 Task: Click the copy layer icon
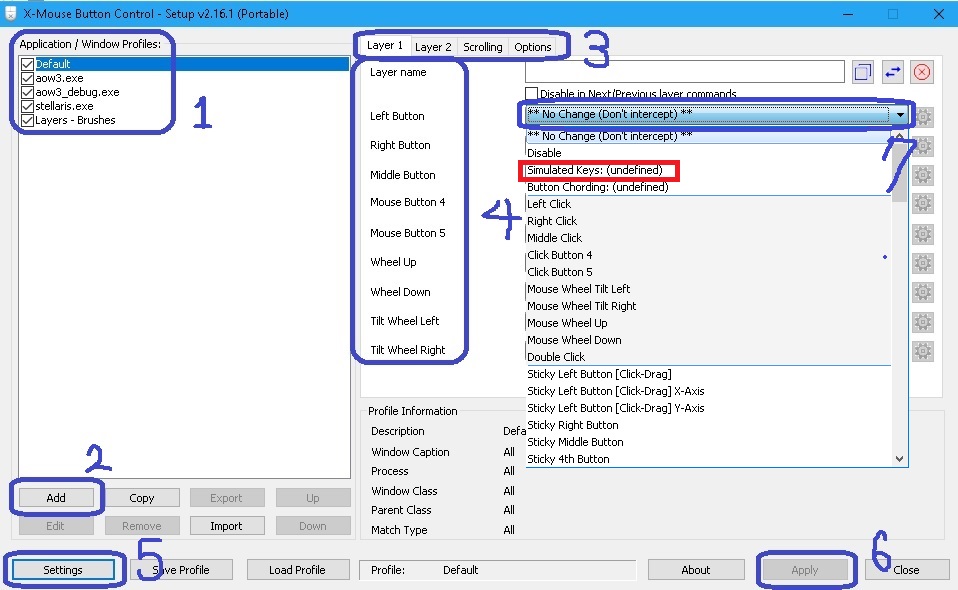862,72
